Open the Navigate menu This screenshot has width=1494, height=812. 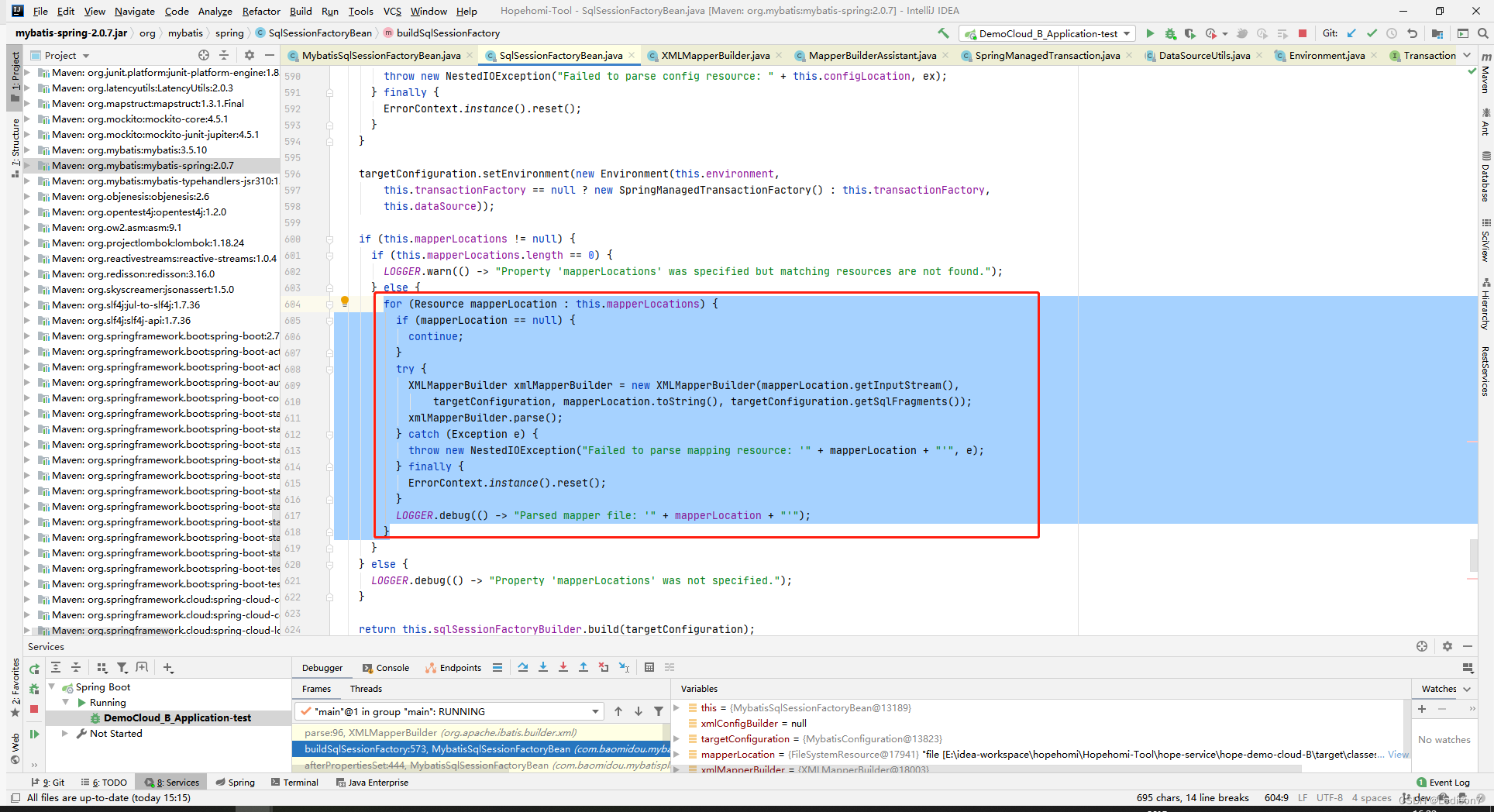pyautogui.click(x=135, y=11)
